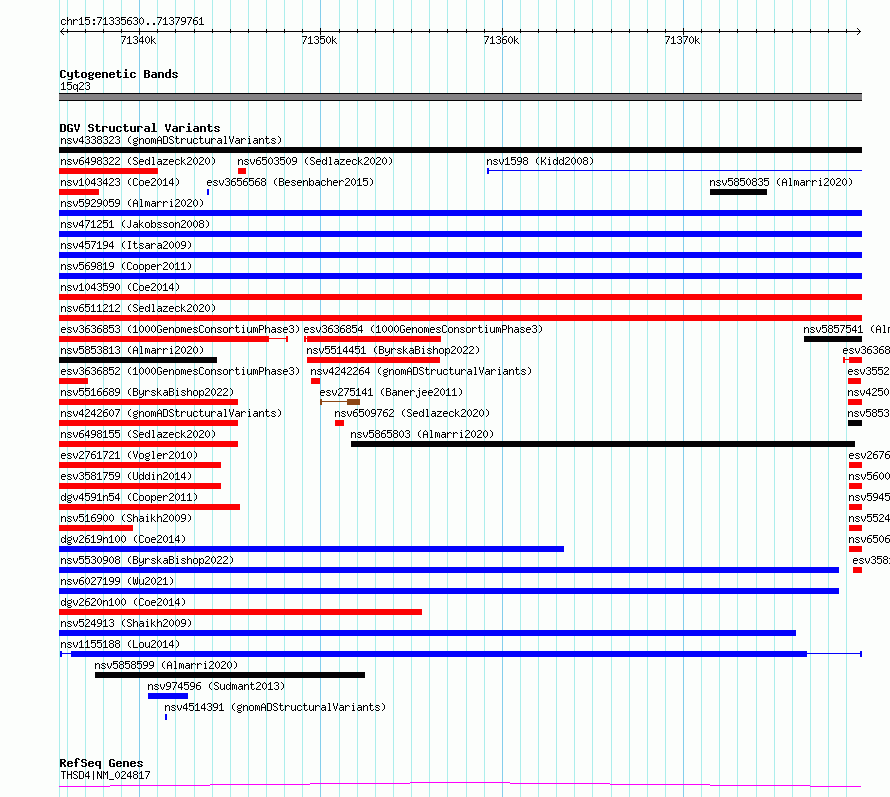Screen dimensions: 890x797
Task: Click esv3636854 1000Genomes variant label
Action: (423, 329)
